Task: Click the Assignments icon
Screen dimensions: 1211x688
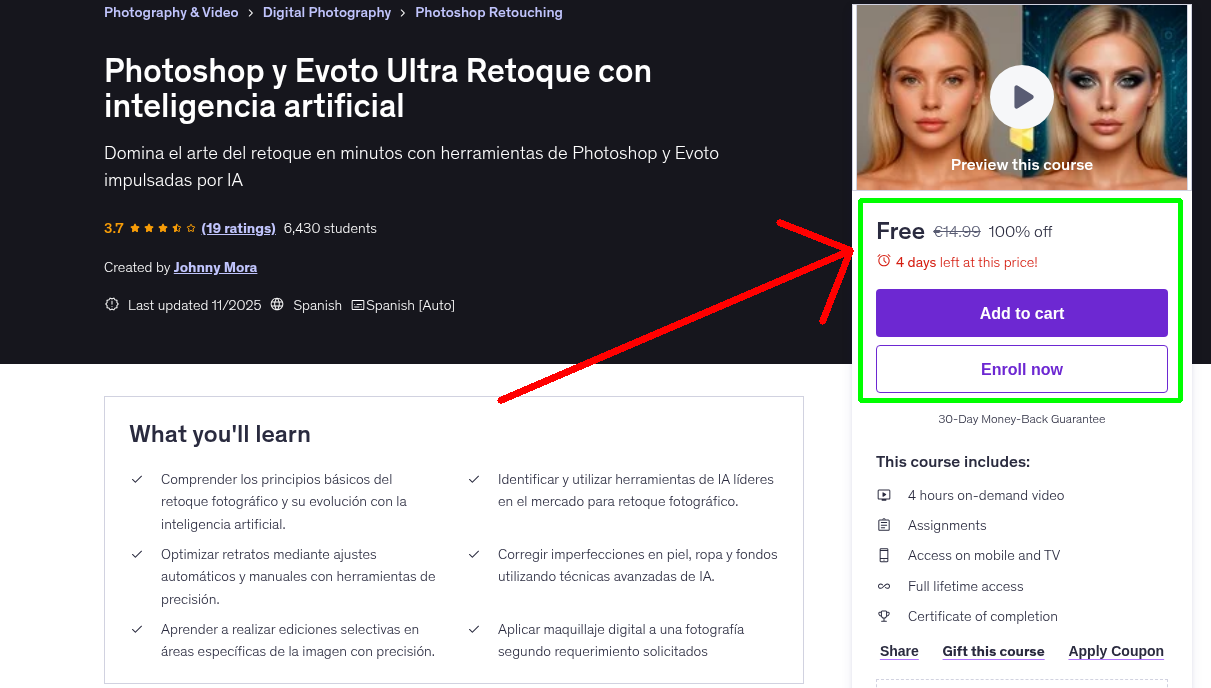Action: (884, 525)
